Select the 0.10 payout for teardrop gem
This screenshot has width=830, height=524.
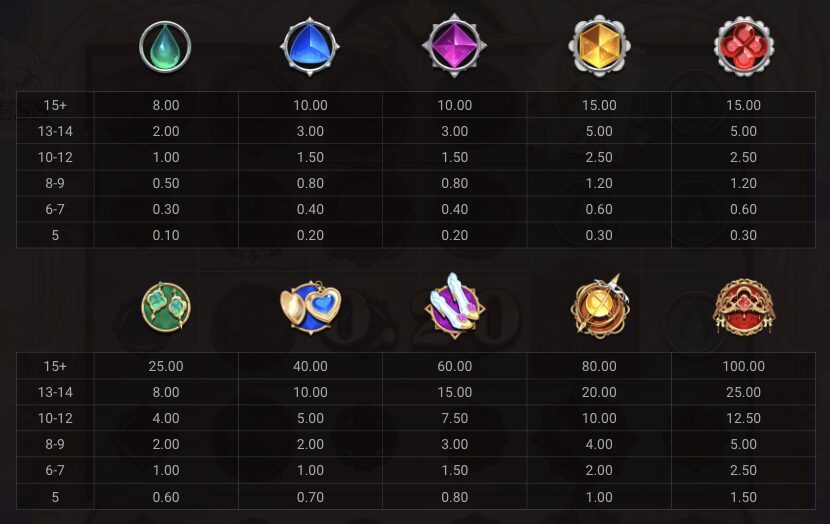point(166,235)
